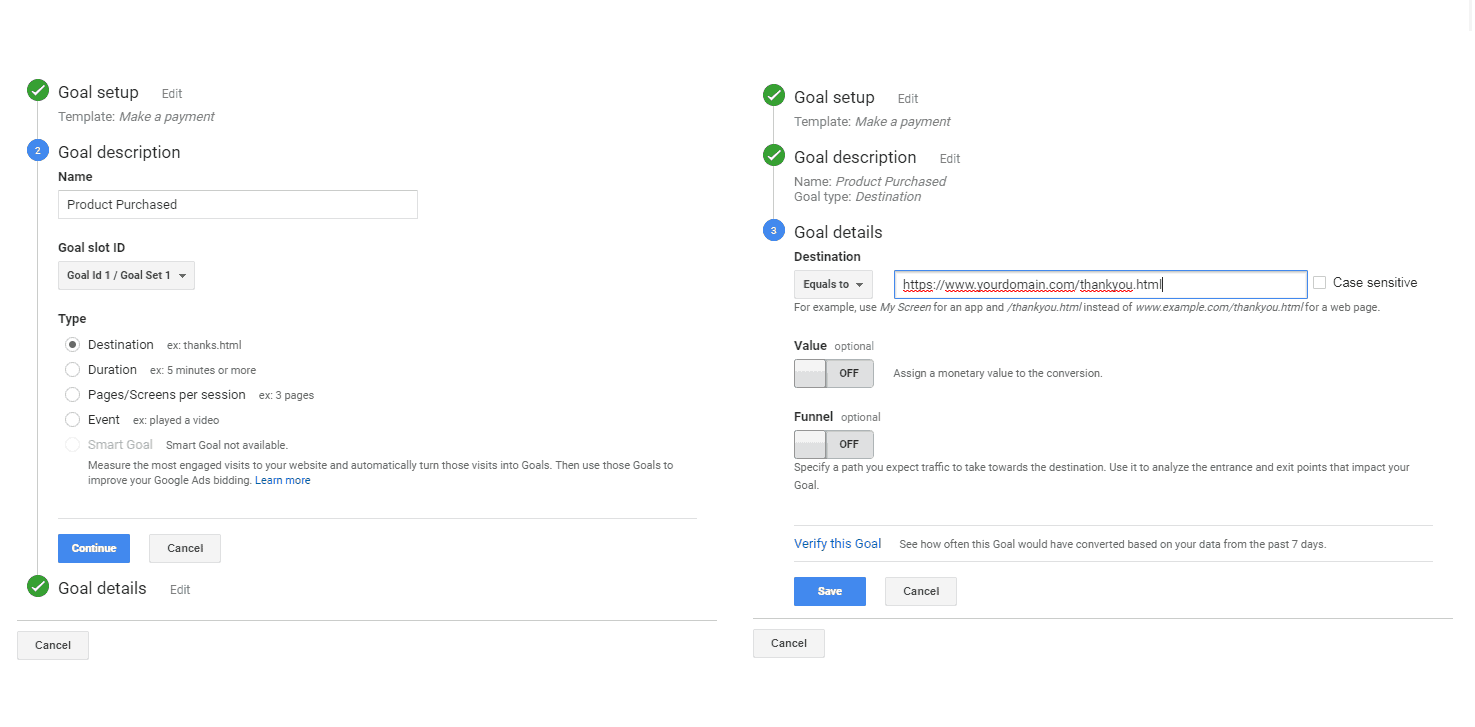Click 'ex: thanks.html' hint text
1475x727 pixels.
tap(204, 345)
